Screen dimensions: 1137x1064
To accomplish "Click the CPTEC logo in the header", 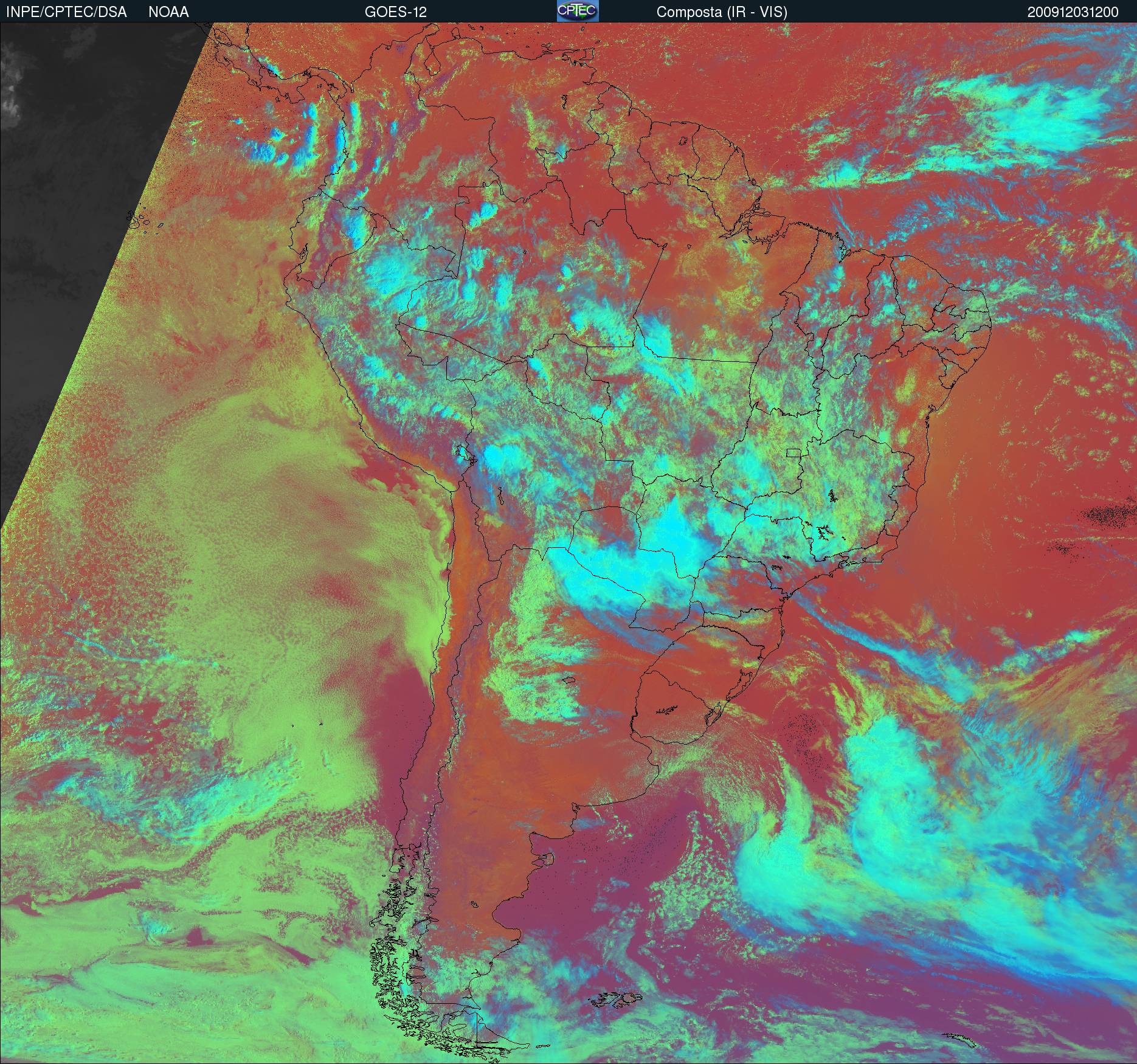I will (578, 11).
